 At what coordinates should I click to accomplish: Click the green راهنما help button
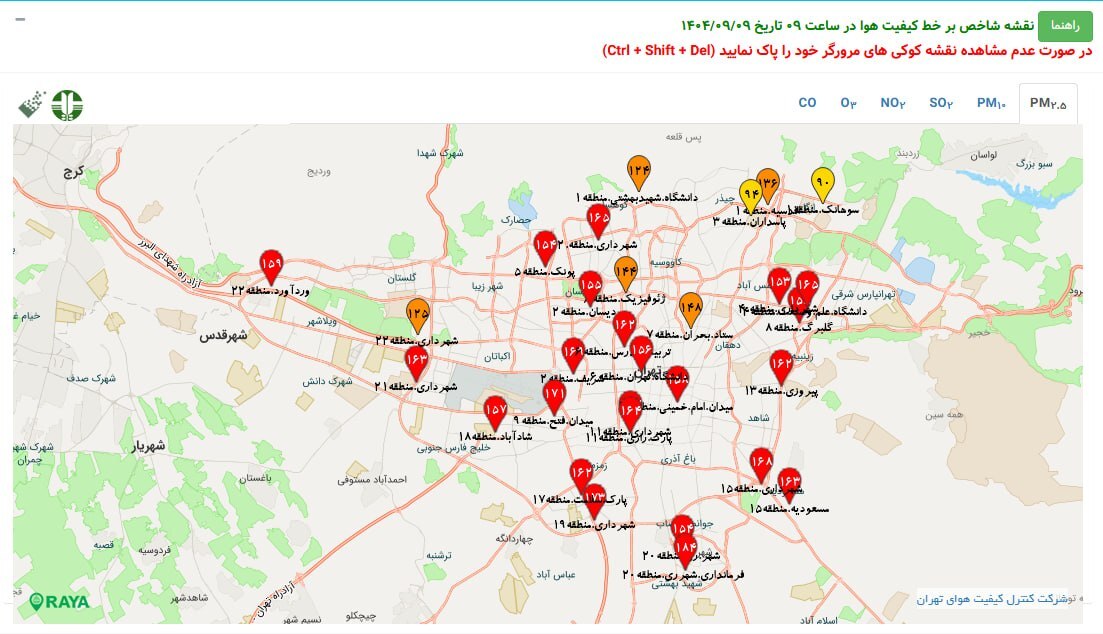click(x=1065, y=25)
